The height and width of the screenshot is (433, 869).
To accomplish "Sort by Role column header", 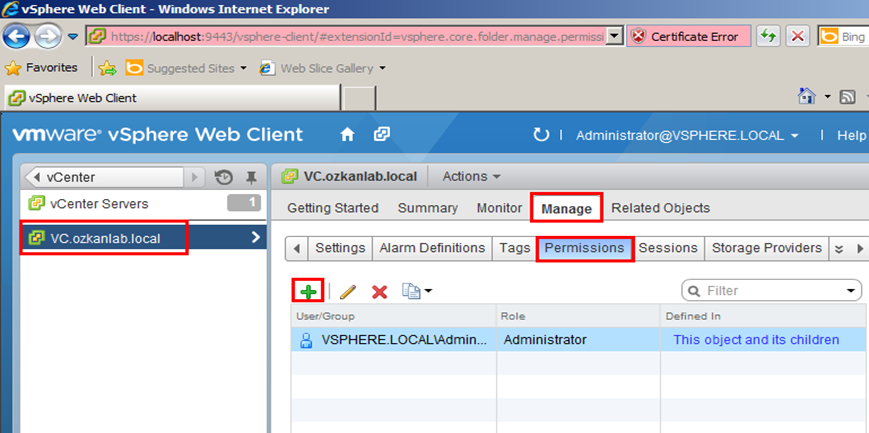I will [x=578, y=316].
